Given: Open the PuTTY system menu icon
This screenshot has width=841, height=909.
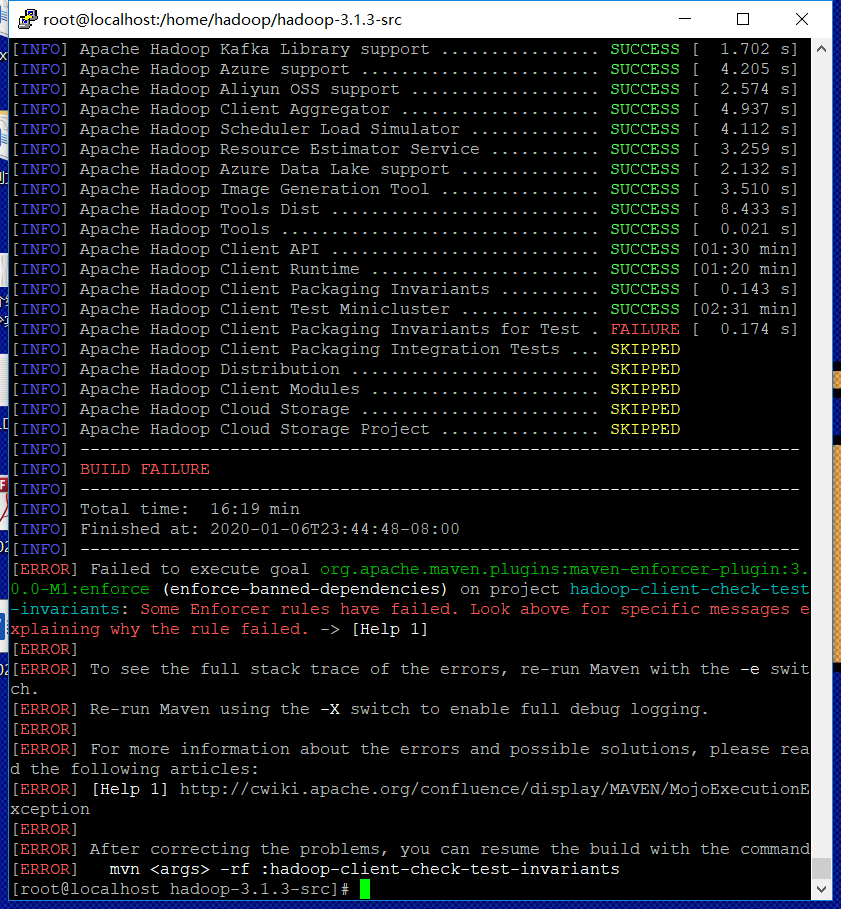Looking at the screenshot, I should tap(27, 19).
